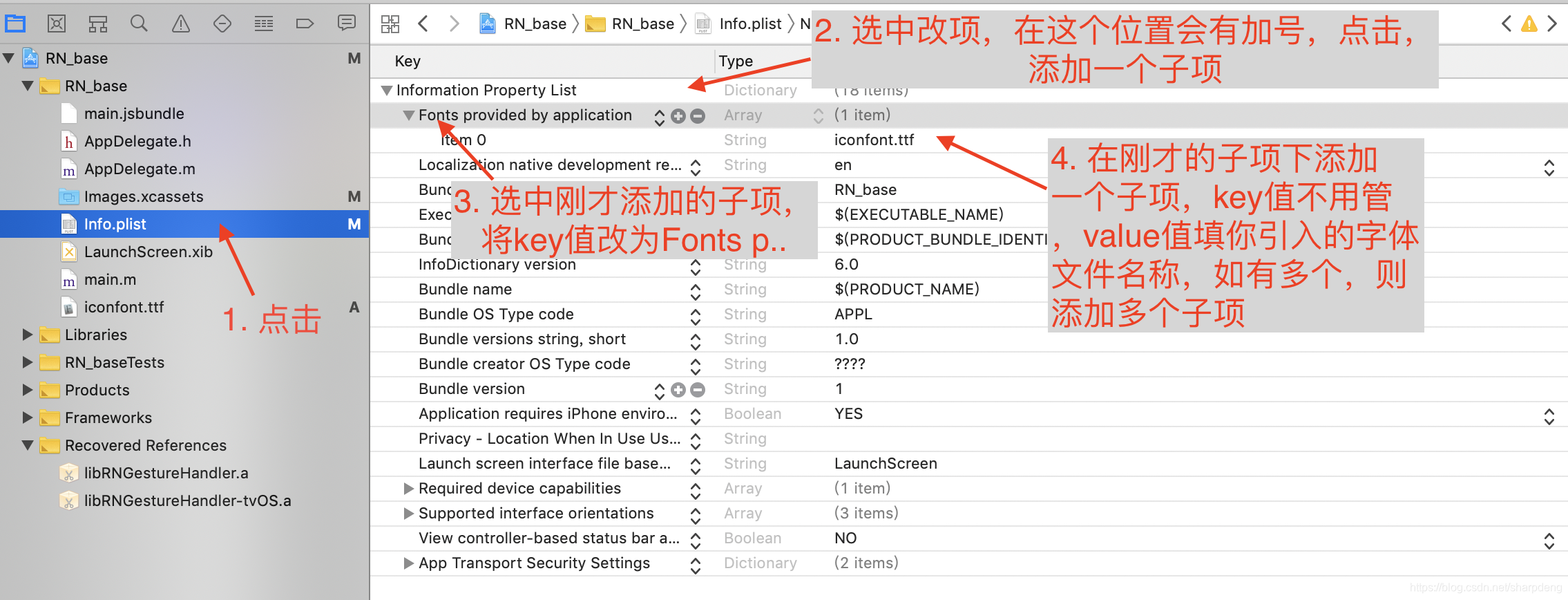
Task: Jump to previous issue arrow at top right
Action: tap(1507, 24)
